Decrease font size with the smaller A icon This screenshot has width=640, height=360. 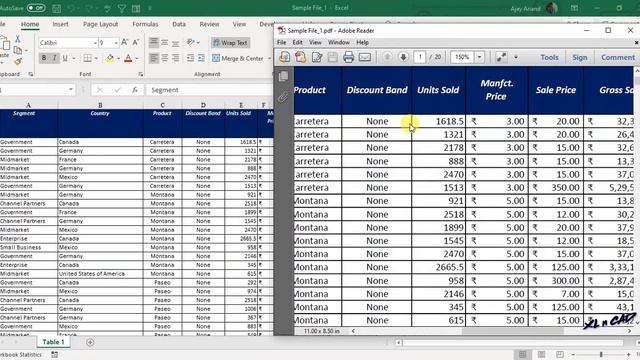pyautogui.click(x=136, y=42)
